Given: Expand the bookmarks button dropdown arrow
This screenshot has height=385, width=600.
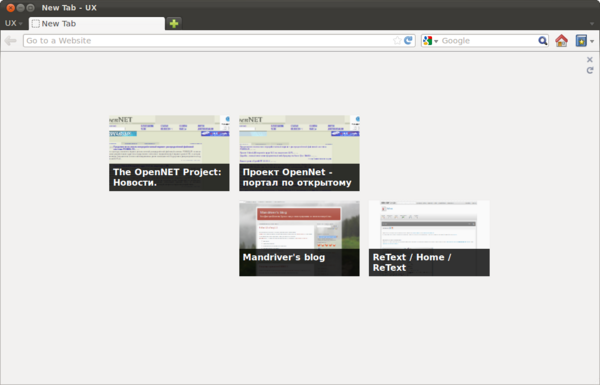Looking at the screenshot, I should pos(592,41).
